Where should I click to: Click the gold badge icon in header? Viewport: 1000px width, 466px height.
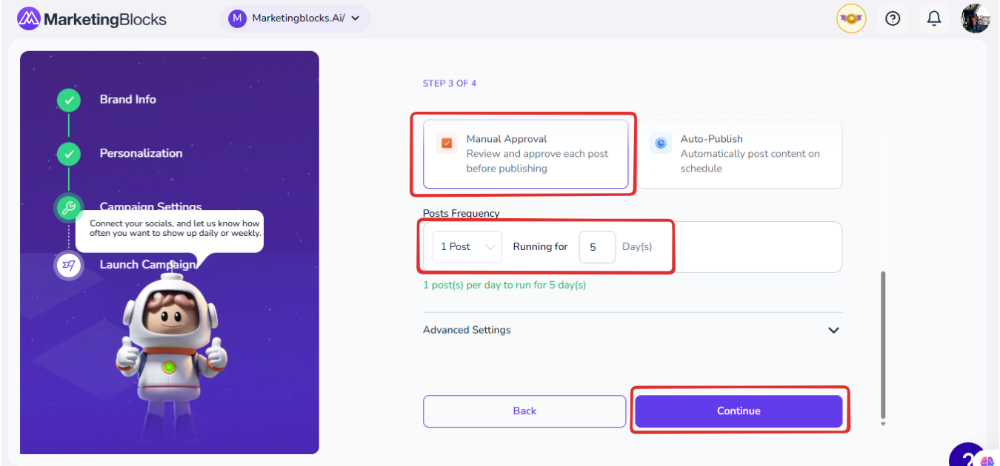point(851,19)
